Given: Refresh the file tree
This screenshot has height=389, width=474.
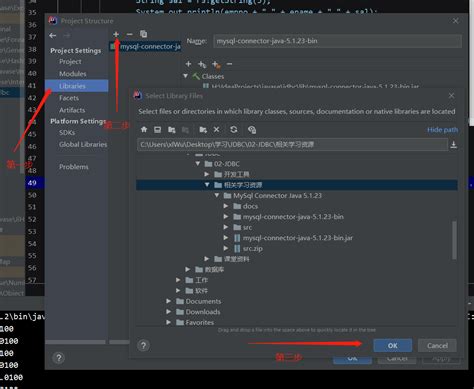Looking at the screenshot, I should [234, 130].
